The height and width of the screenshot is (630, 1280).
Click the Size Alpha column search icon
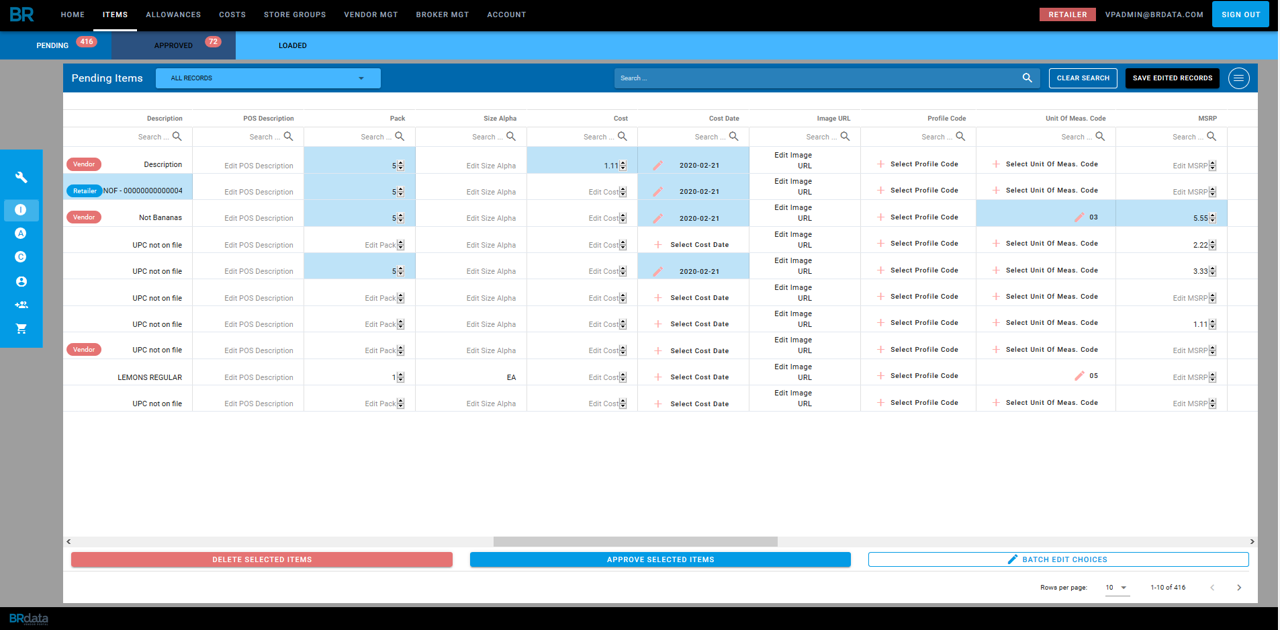click(x=511, y=136)
